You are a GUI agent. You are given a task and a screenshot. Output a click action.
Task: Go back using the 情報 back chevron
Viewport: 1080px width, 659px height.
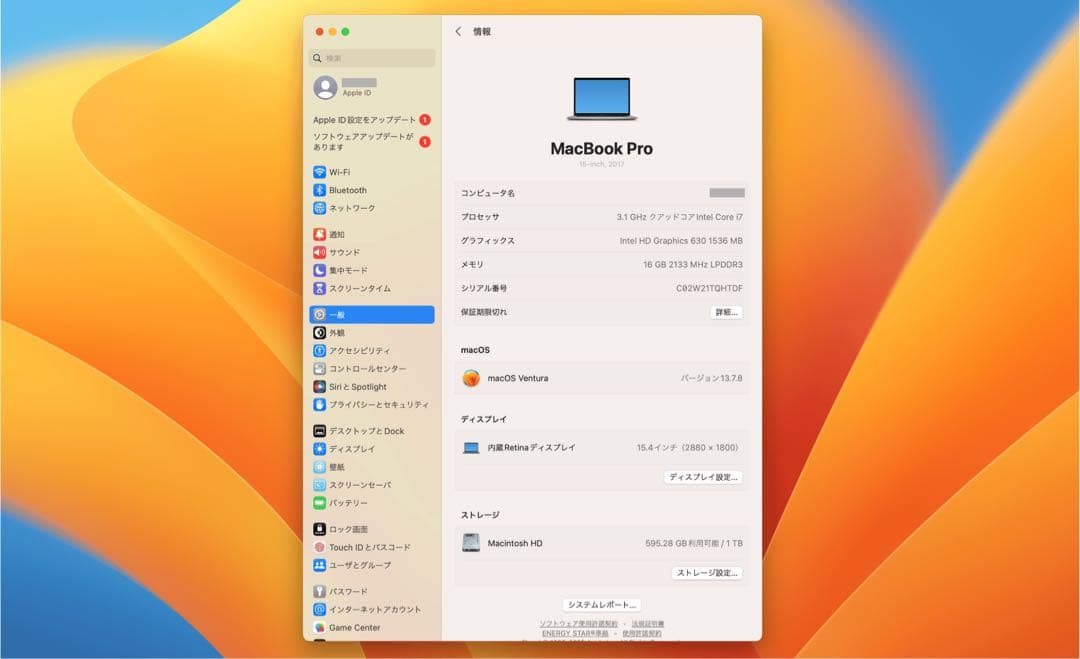pyautogui.click(x=459, y=31)
